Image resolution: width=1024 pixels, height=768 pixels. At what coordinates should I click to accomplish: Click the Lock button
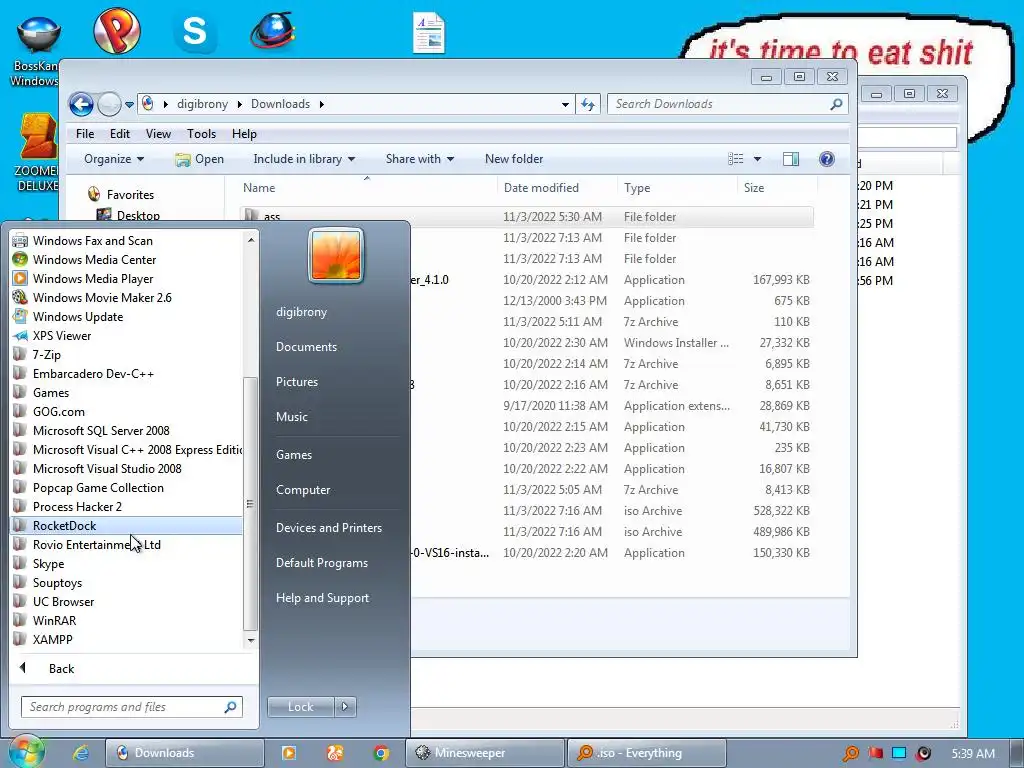click(300, 707)
